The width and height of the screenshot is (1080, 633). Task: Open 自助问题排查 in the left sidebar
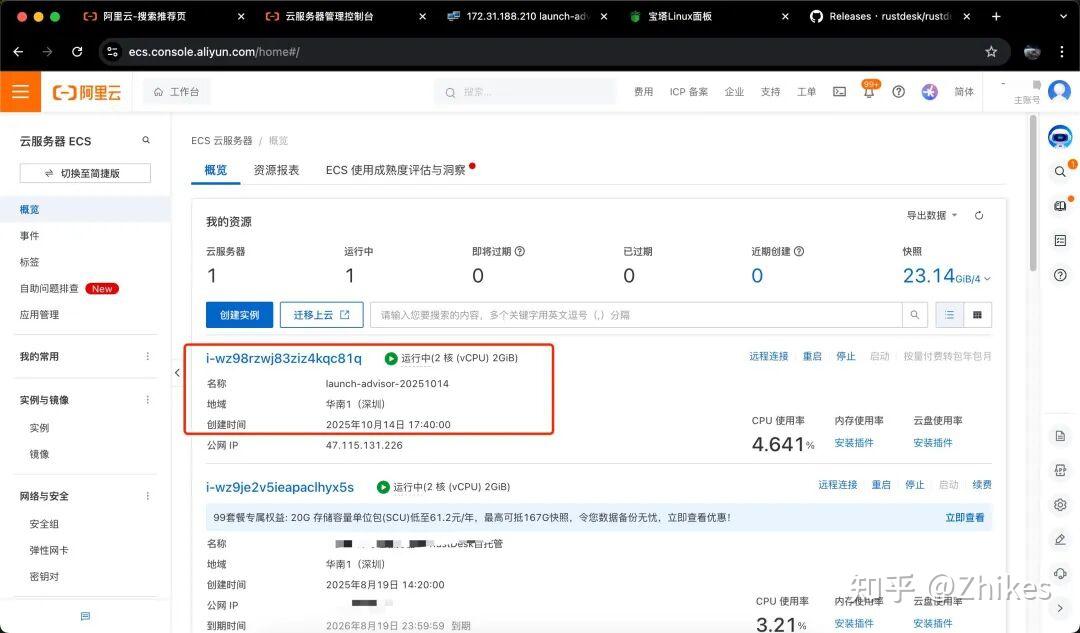pyautogui.click(x=49, y=289)
